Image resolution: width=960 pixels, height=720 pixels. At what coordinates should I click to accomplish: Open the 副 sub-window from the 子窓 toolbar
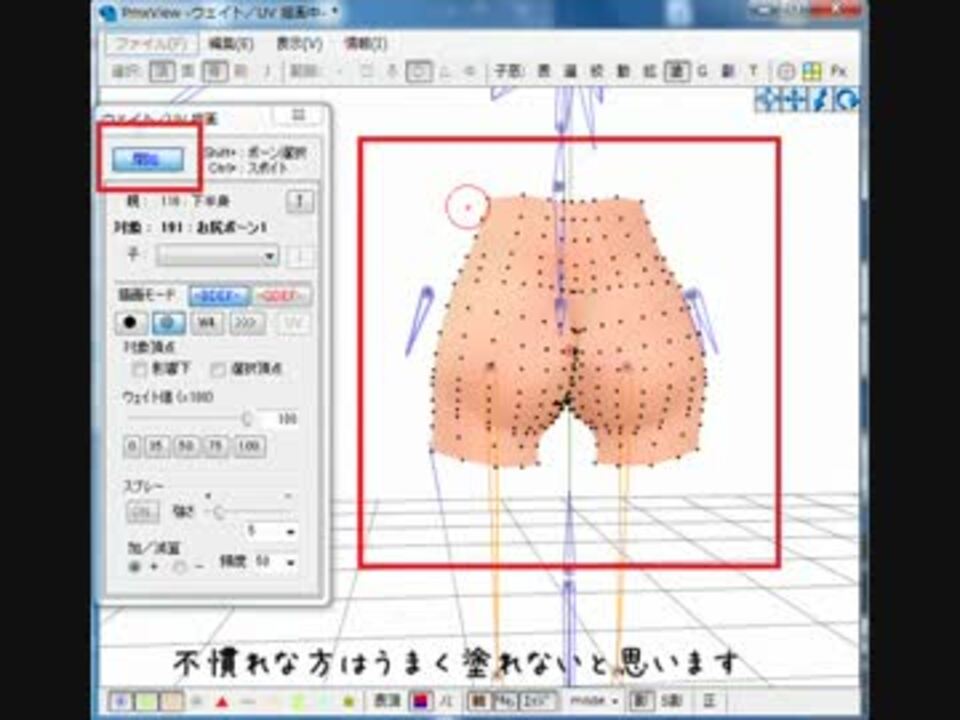(x=728, y=72)
